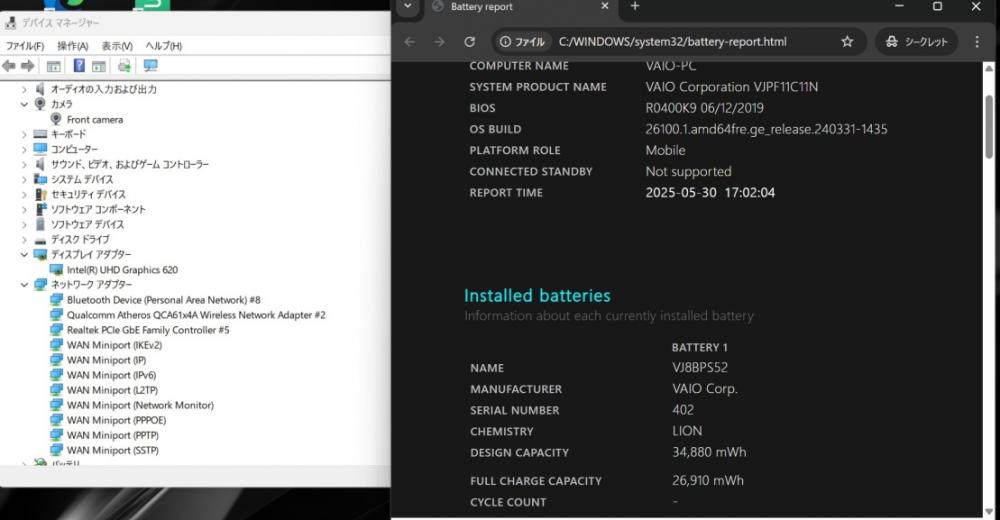
Task: Select Intel(R) UHD Graphics 620 device
Action: (122, 270)
